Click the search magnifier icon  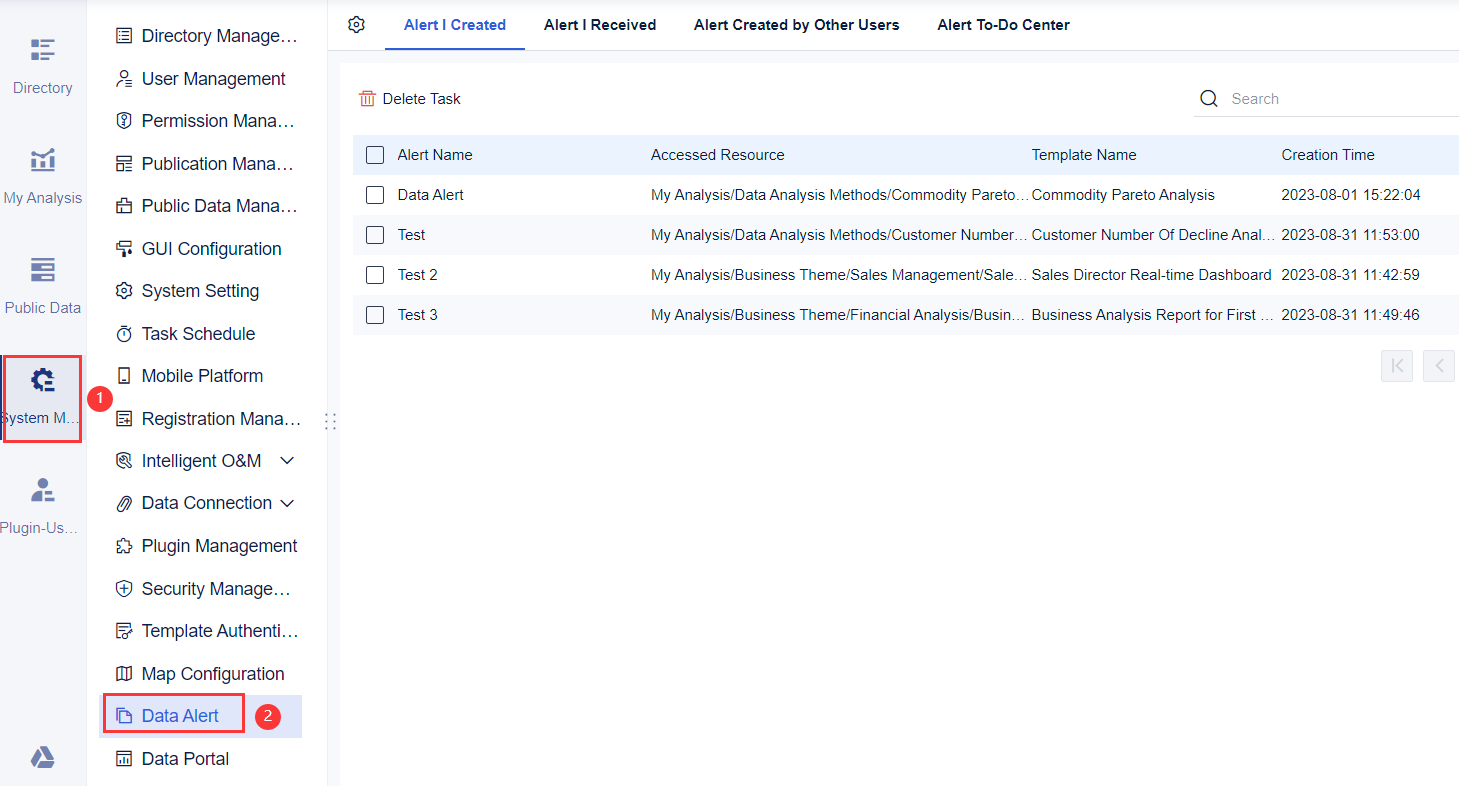[1209, 98]
